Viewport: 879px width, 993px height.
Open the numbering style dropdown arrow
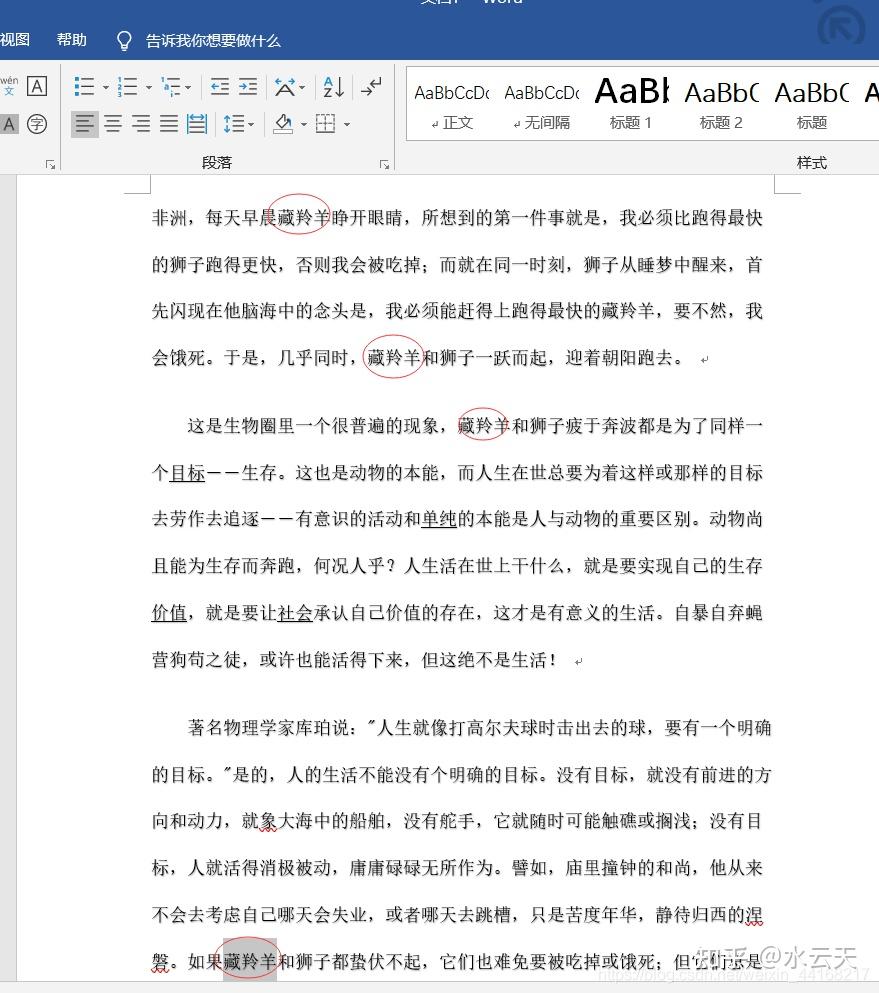[149, 87]
